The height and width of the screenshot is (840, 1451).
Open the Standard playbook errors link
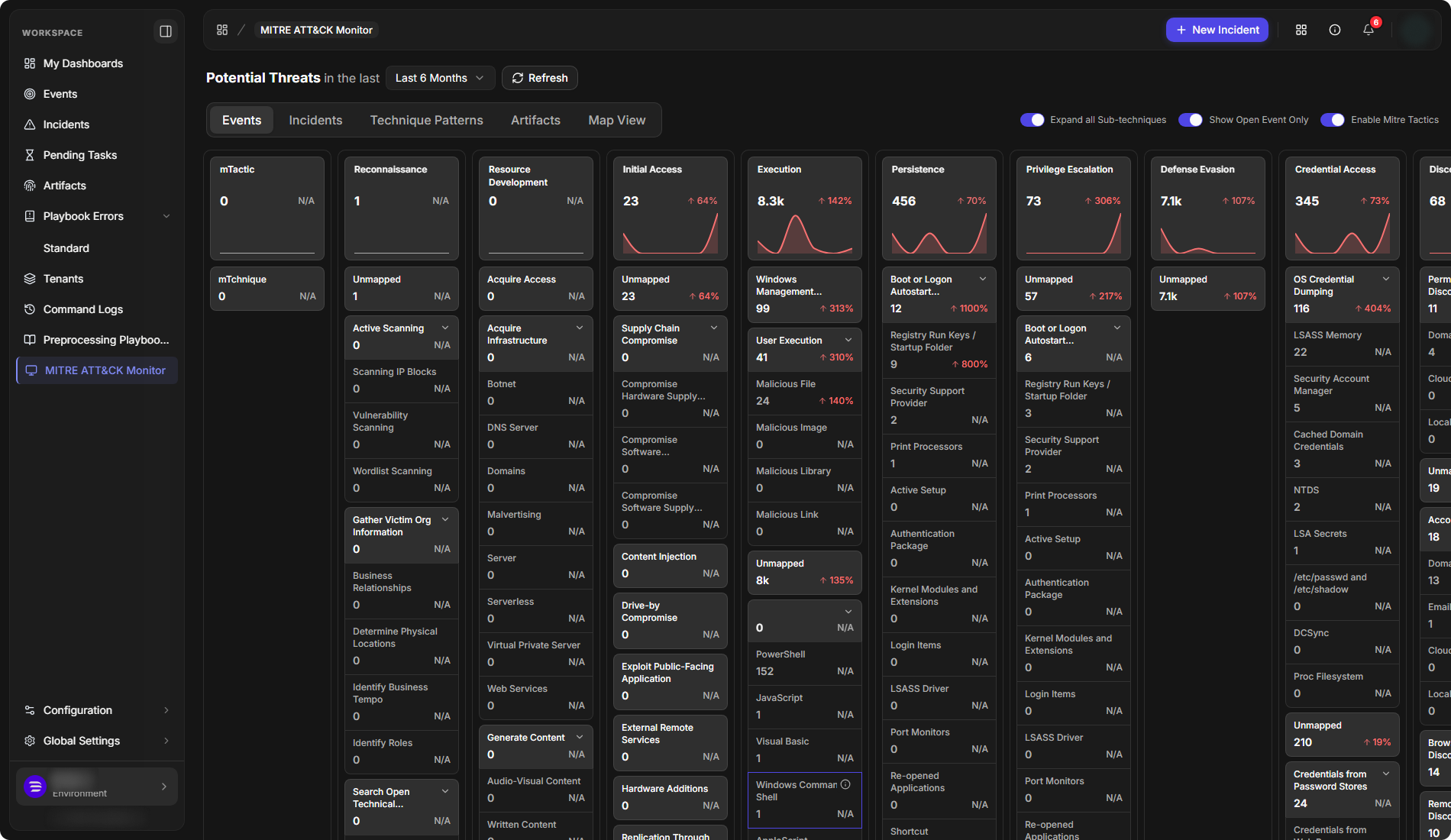[66, 248]
